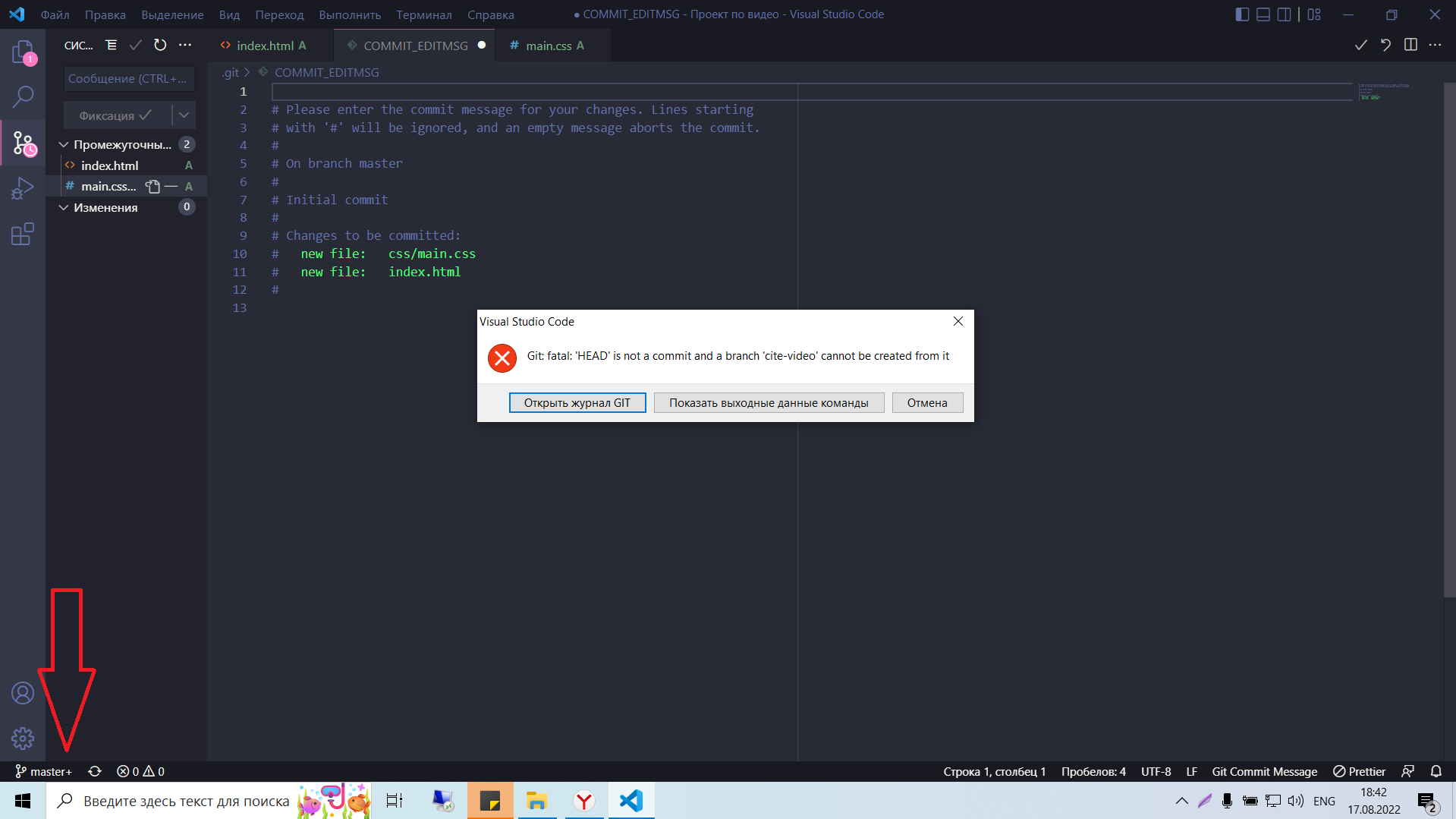Discard the commit message with the editor arrow icon
Image resolution: width=1456 pixels, height=819 pixels.
tap(1385, 46)
